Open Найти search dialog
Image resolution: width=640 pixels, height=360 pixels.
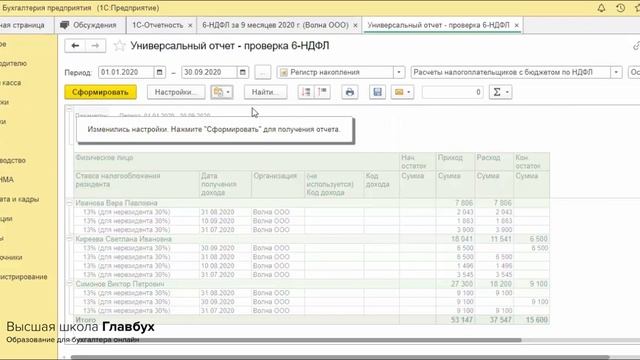coord(266,92)
